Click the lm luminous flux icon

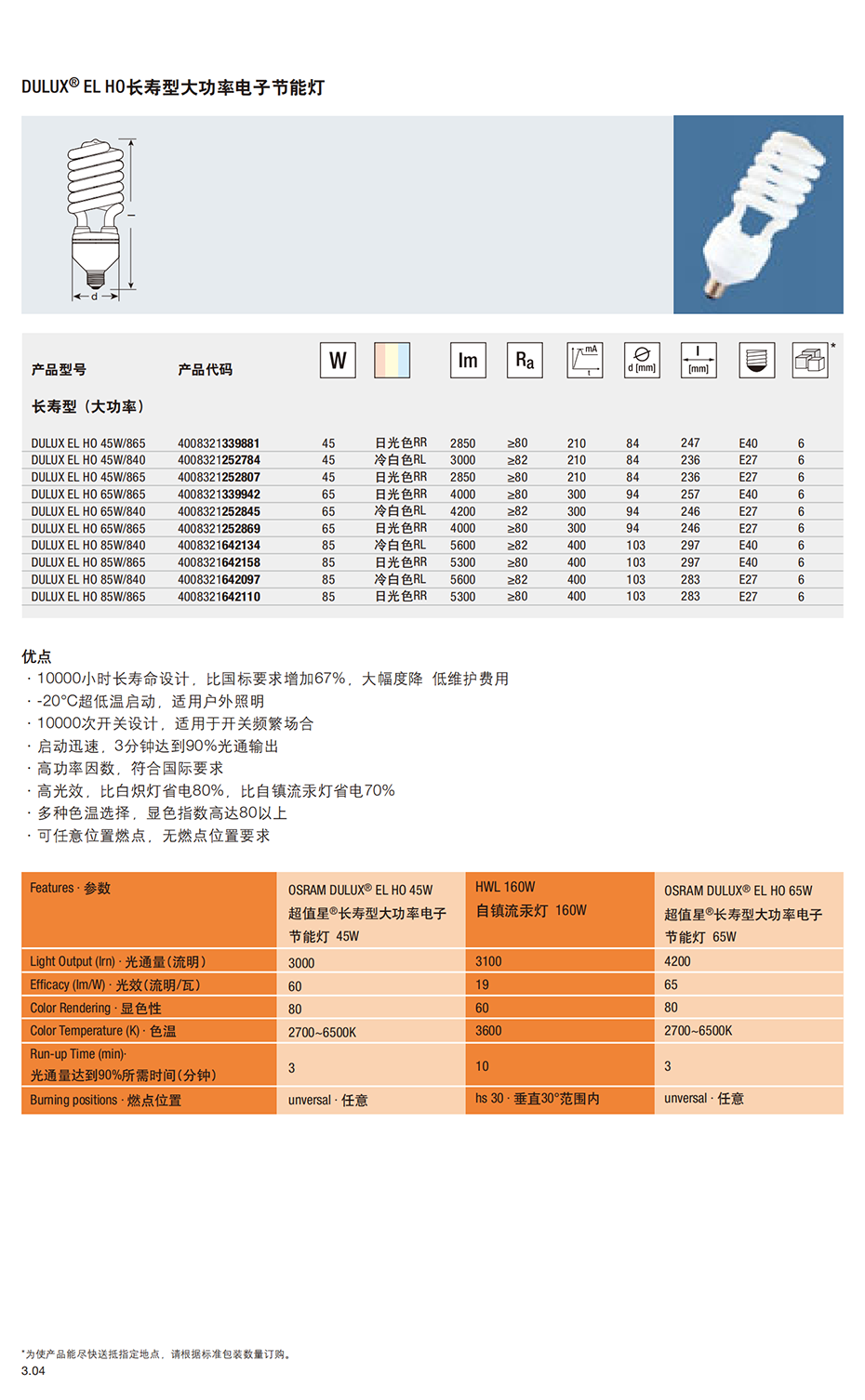[468, 360]
